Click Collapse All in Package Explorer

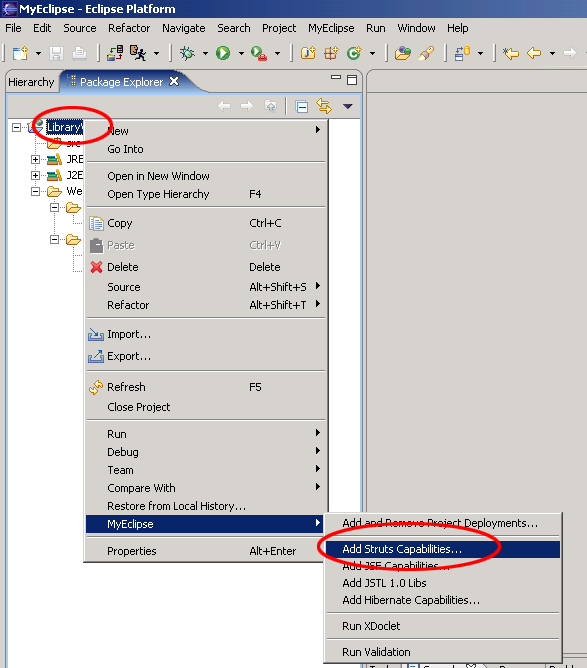coord(302,106)
